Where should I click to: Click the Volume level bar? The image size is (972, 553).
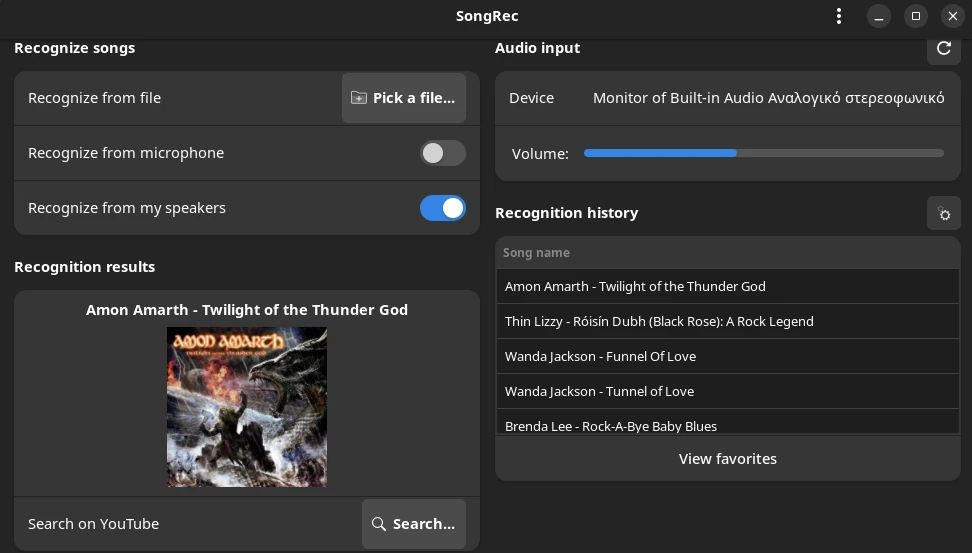point(764,153)
